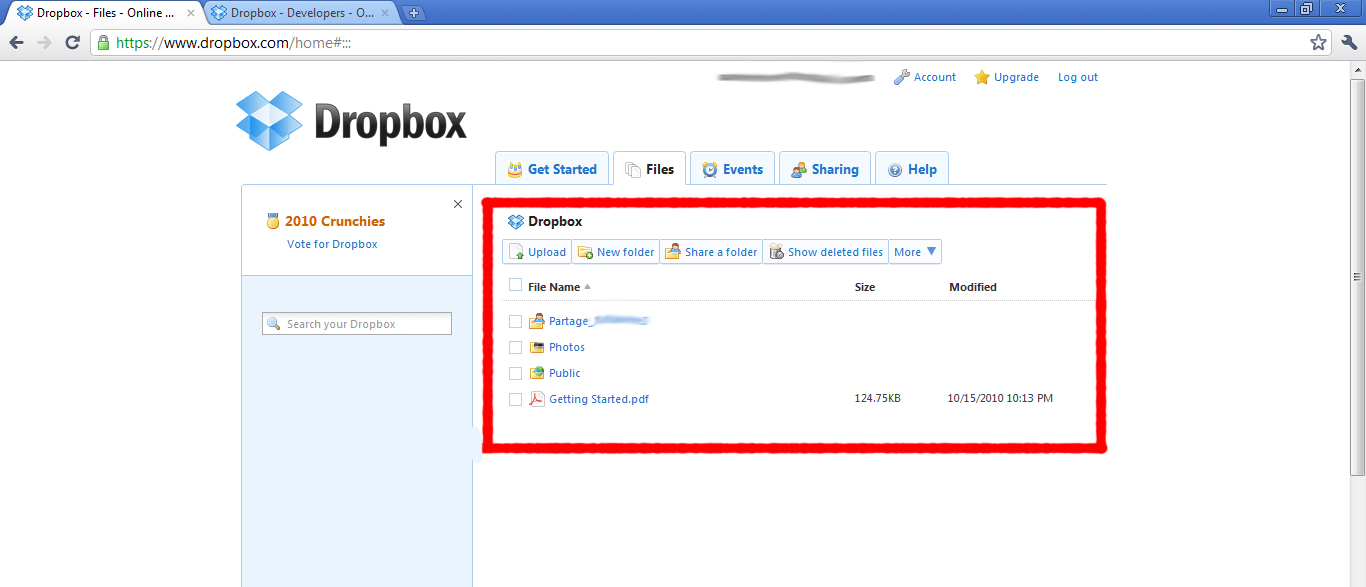The height and width of the screenshot is (587, 1366).
Task: Click the Upgrade link
Action: (1013, 77)
